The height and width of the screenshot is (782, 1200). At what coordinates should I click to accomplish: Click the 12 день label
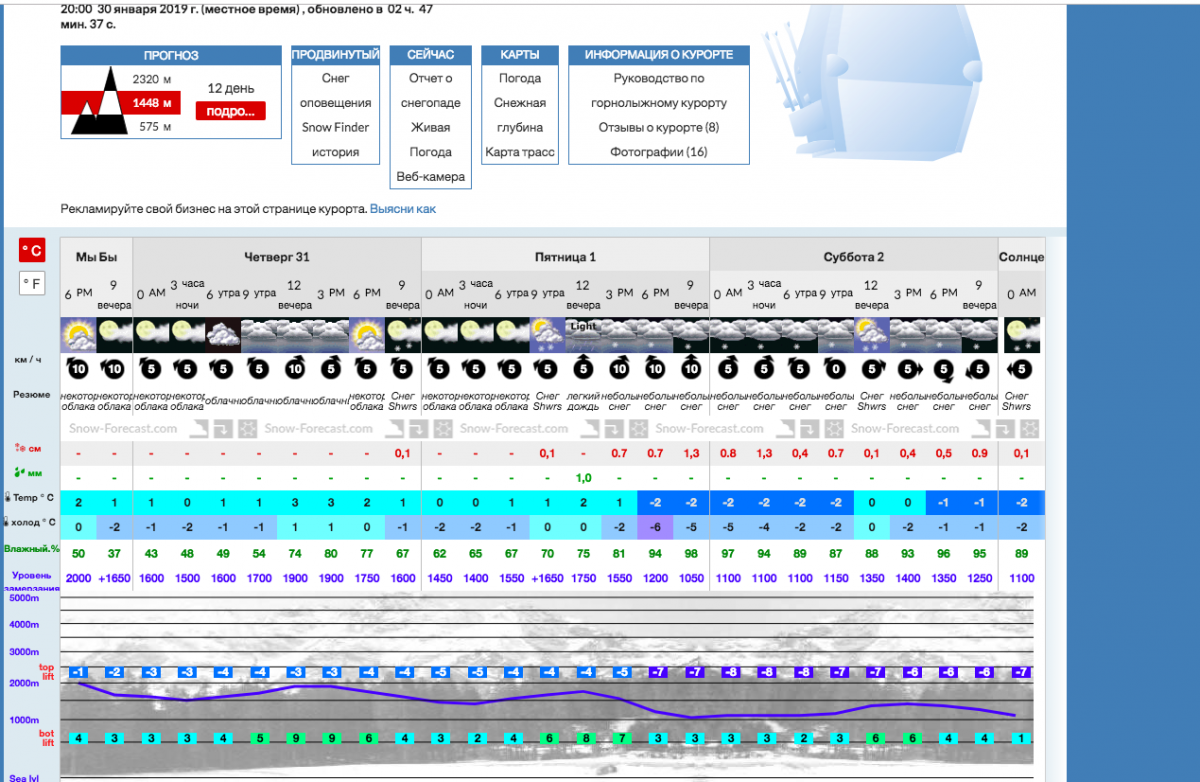(x=231, y=88)
